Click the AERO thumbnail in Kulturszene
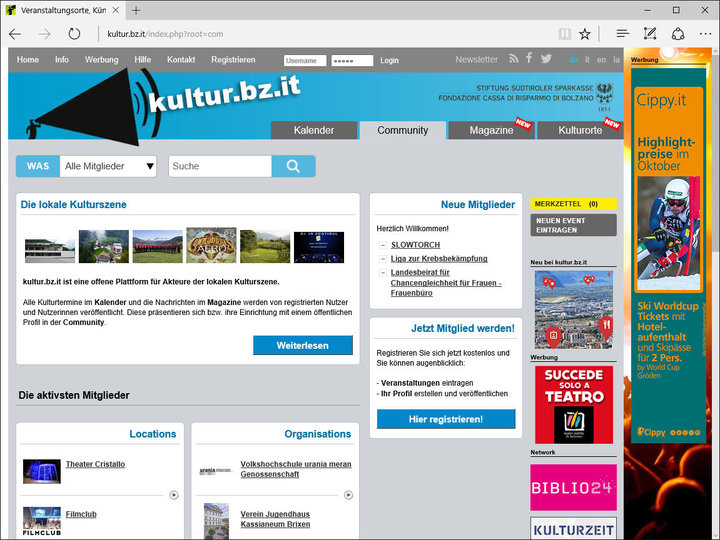 211,245
